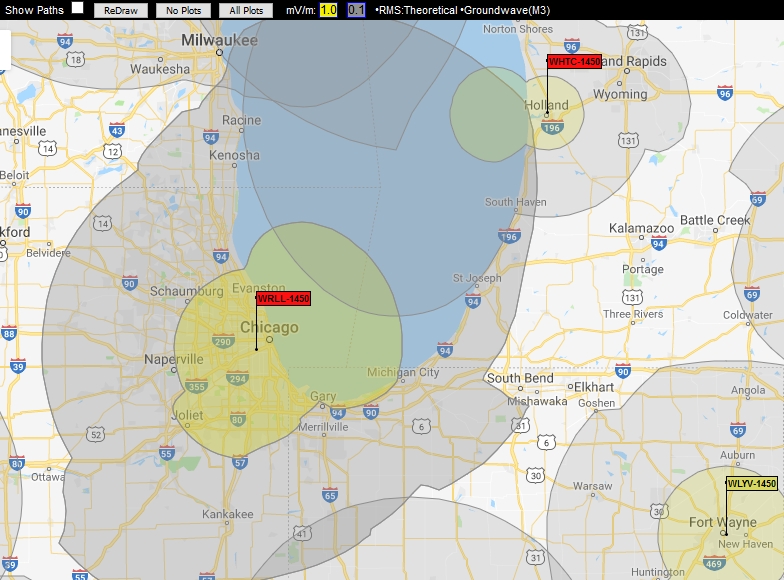Viewport: 784px width, 580px height.
Task: Click the WRLL-1450 station flag
Action: pyautogui.click(x=284, y=298)
